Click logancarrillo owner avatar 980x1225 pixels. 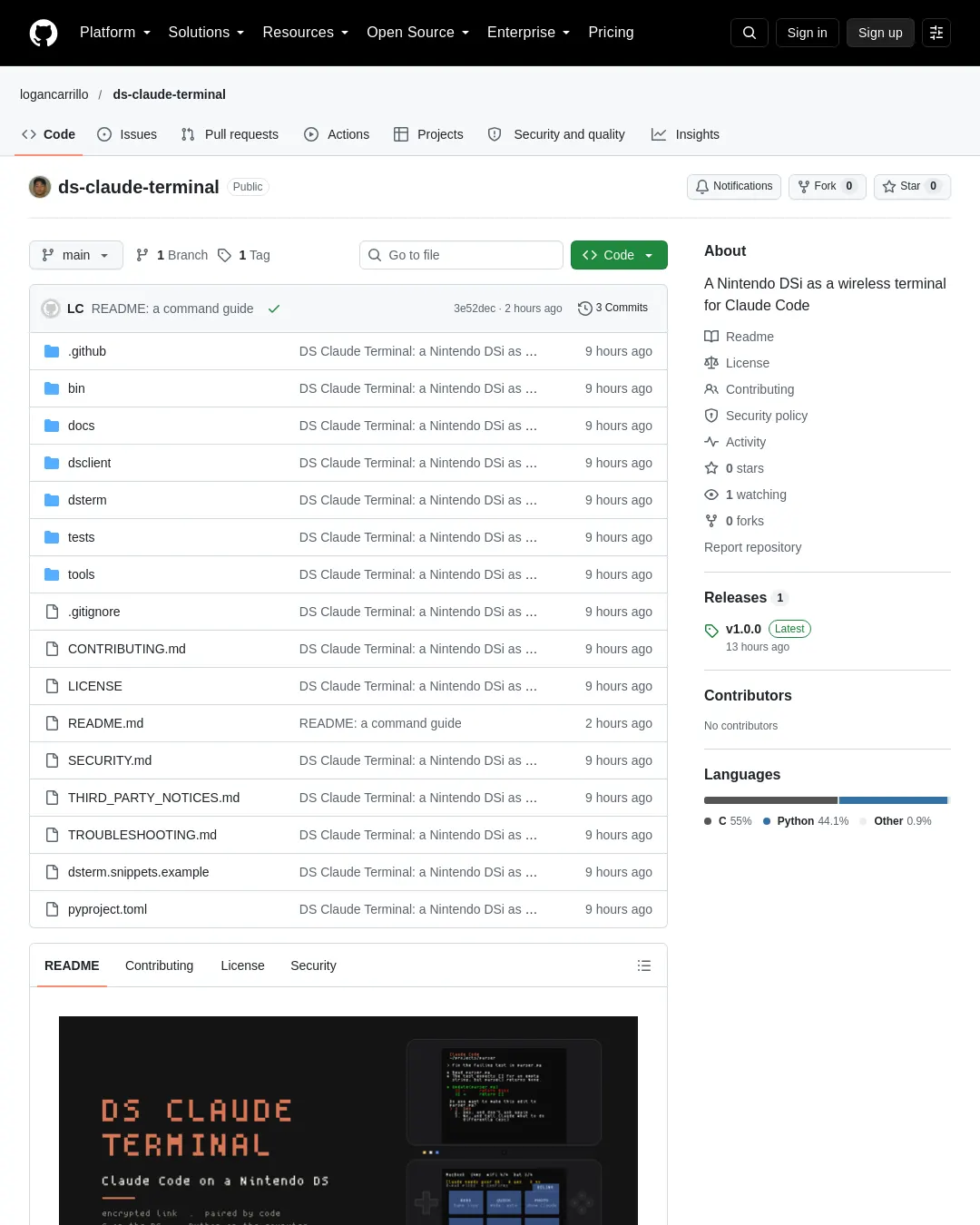point(40,187)
